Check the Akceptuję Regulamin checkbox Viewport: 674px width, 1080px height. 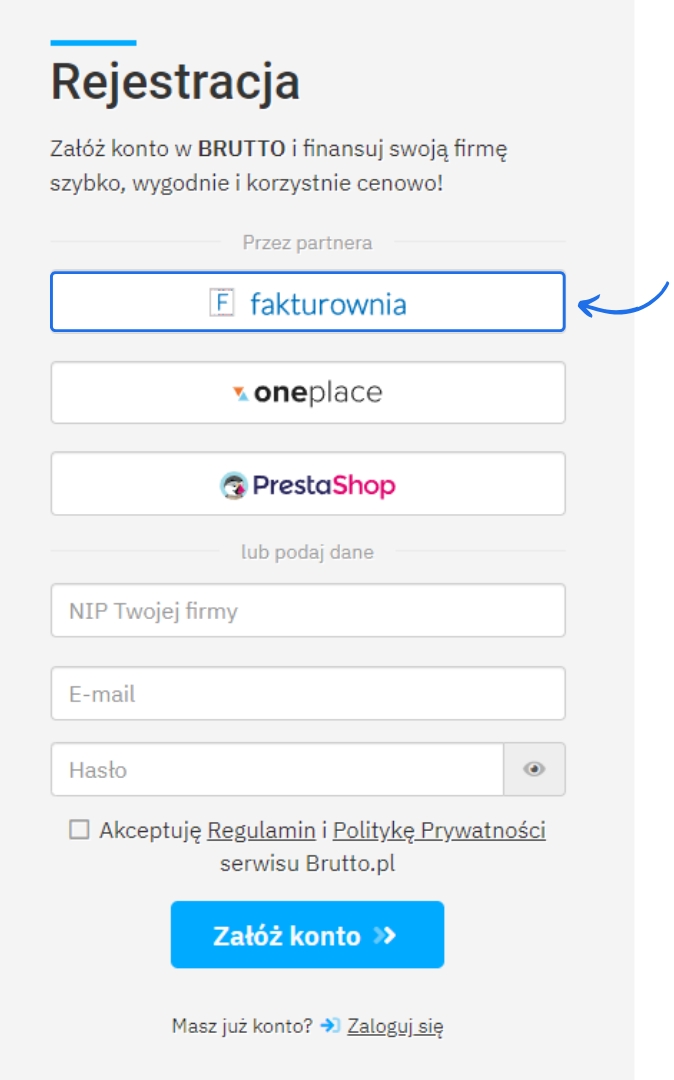79,828
